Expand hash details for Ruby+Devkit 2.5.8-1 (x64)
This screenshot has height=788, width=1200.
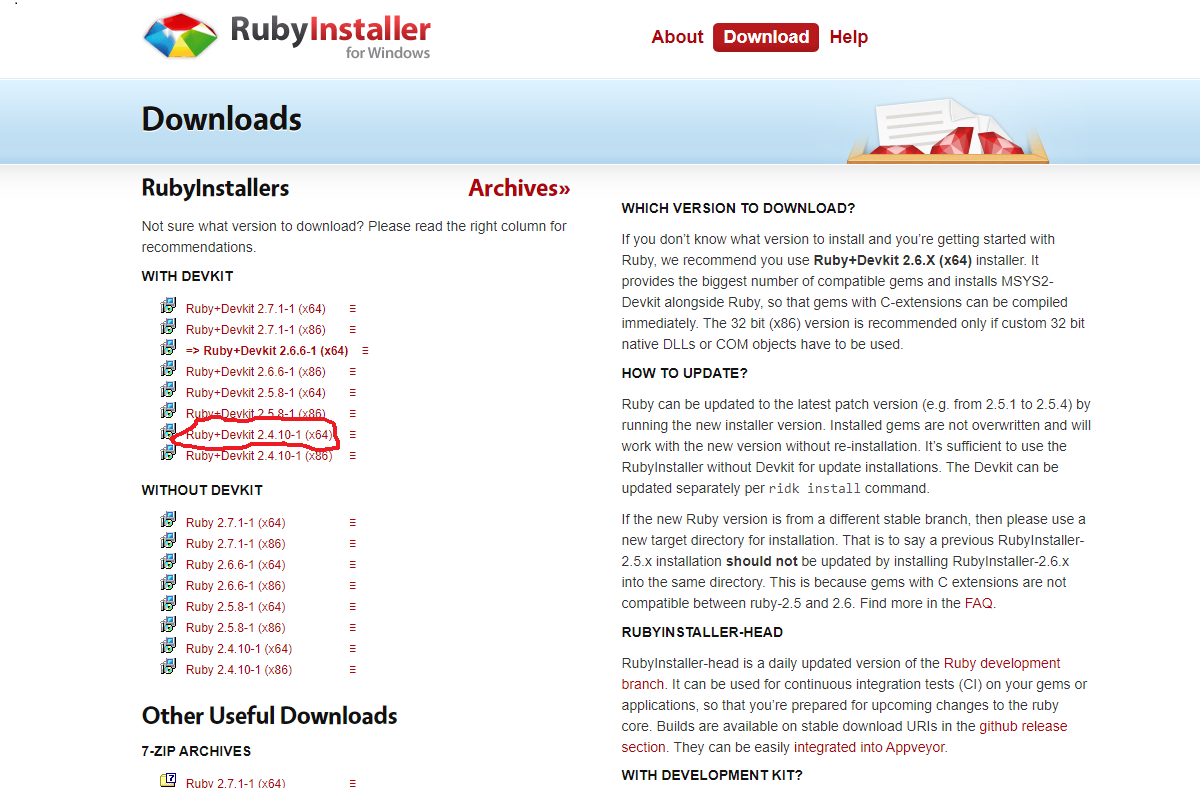pos(352,393)
